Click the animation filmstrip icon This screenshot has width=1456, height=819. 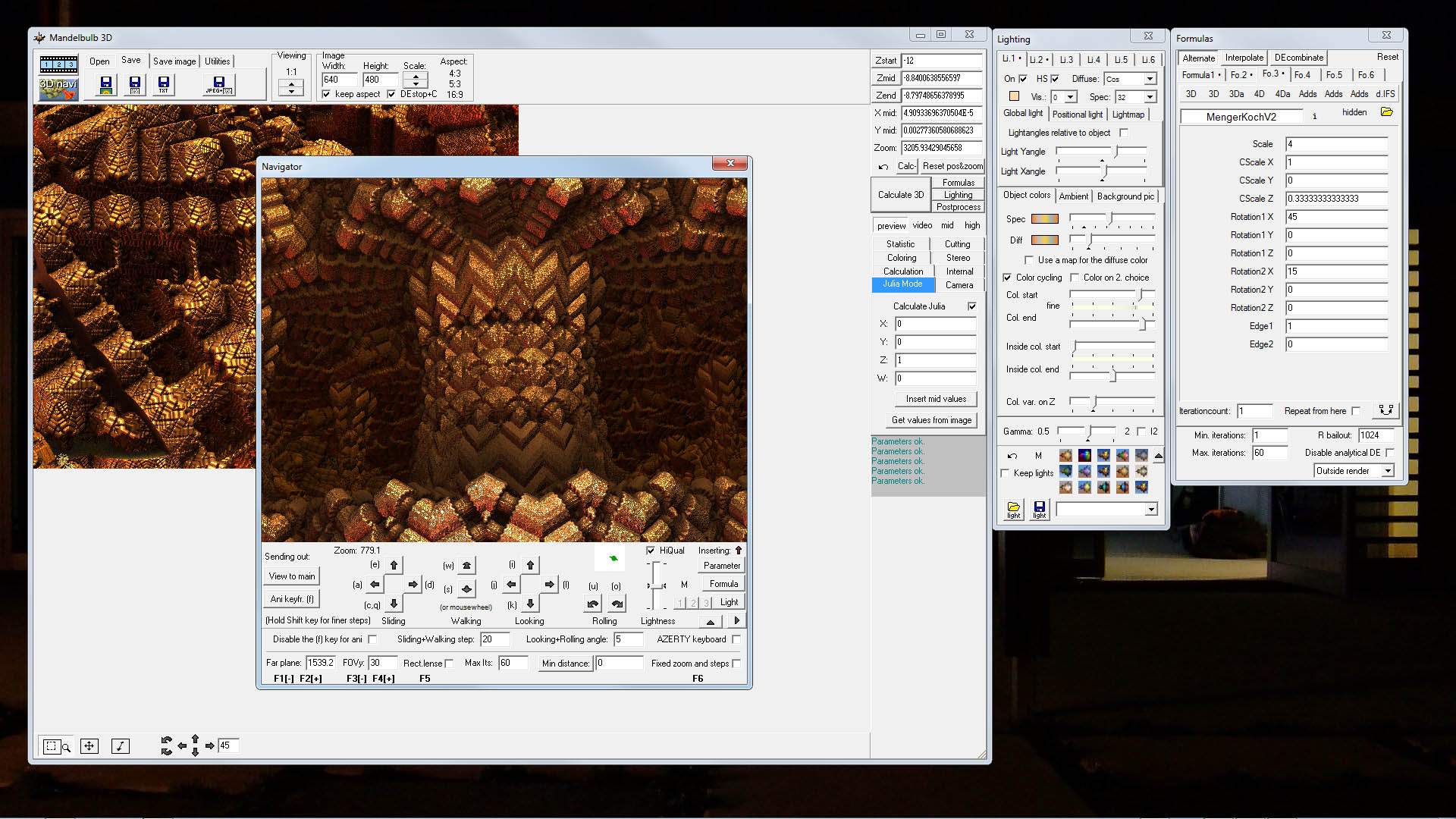[58, 64]
